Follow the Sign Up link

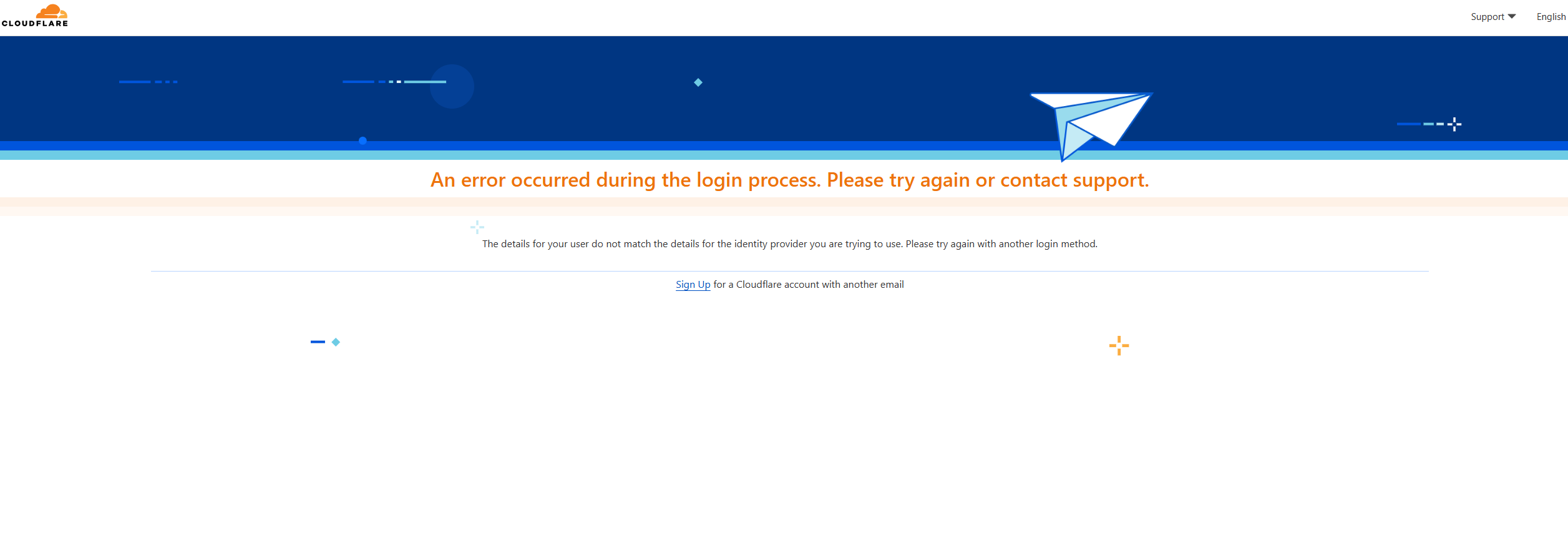(x=693, y=285)
